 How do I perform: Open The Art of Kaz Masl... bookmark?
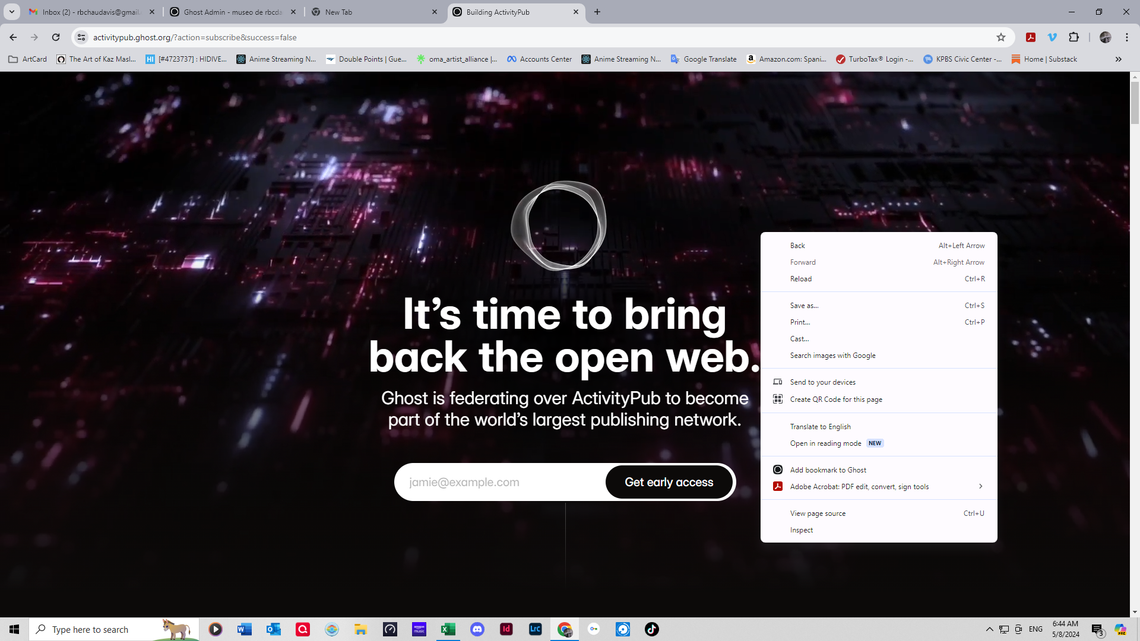click(x=96, y=59)
